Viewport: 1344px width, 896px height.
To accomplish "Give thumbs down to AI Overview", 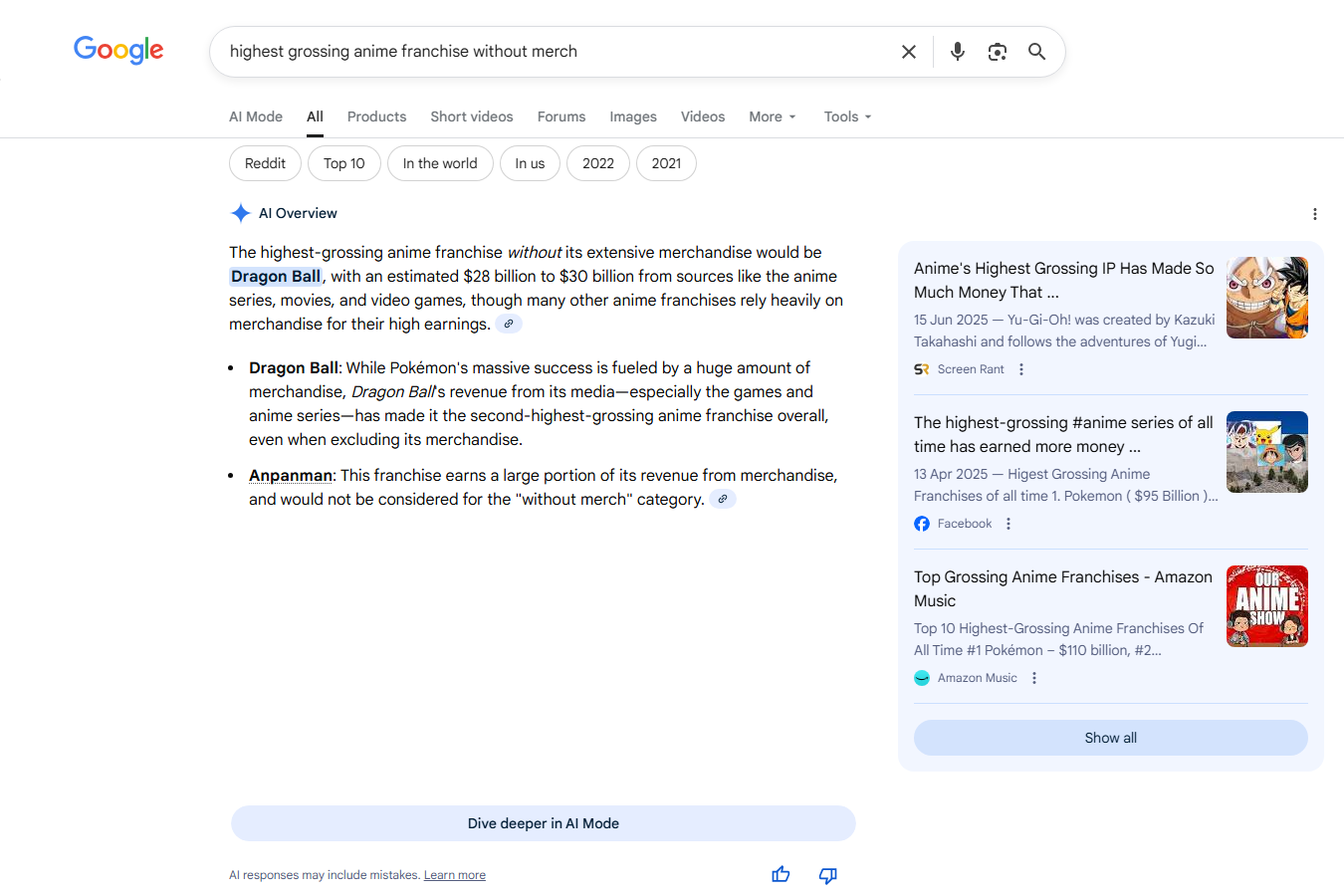I will [828, 874].
